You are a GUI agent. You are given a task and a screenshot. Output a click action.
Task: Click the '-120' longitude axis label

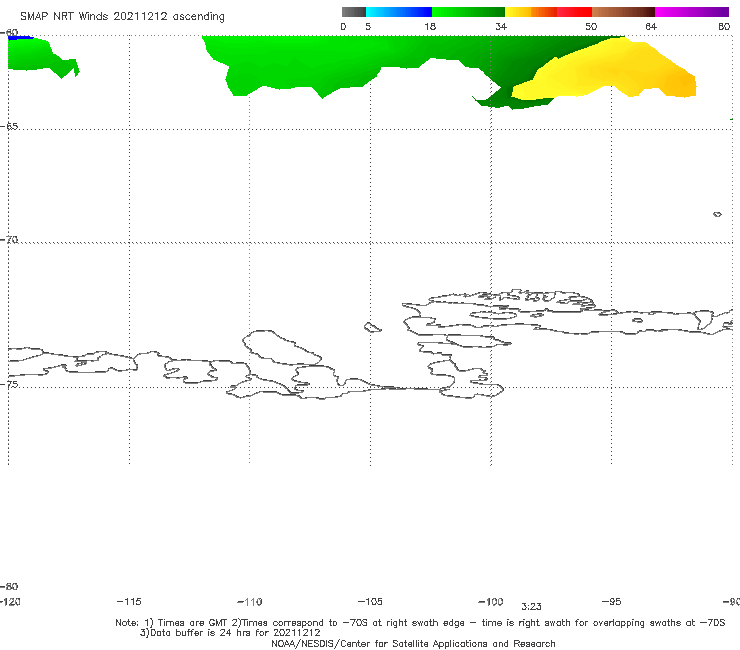pos(10,601)
